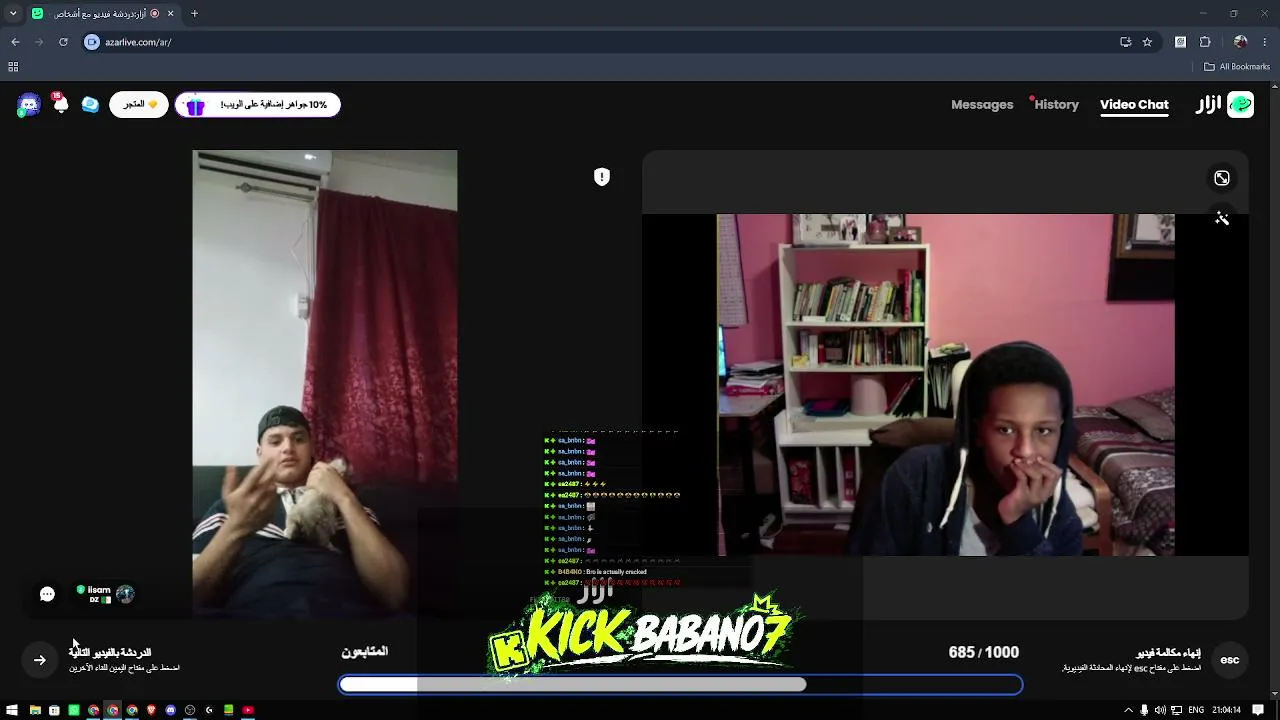Click the blue chat bubble icon

click(90, 104)
